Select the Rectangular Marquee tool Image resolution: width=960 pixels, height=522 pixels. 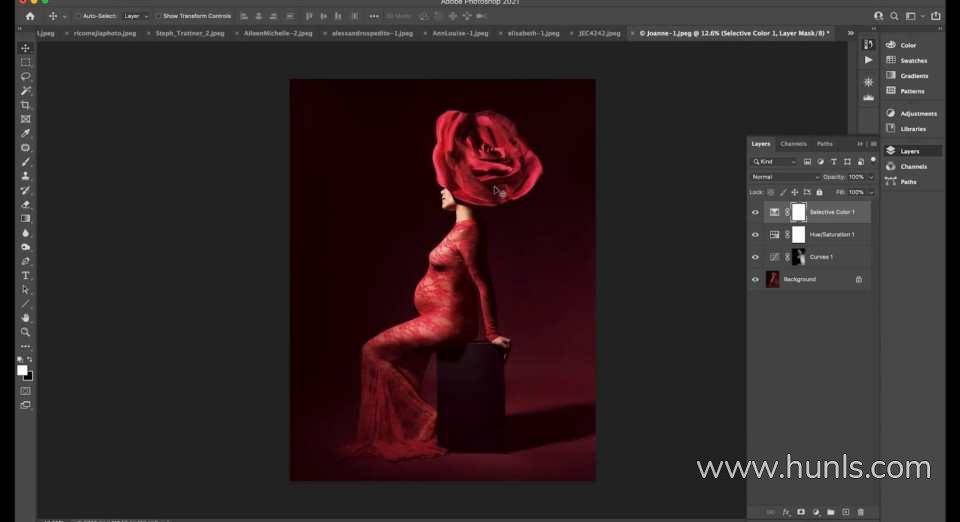pyautogui.click(x=25, y=62)
